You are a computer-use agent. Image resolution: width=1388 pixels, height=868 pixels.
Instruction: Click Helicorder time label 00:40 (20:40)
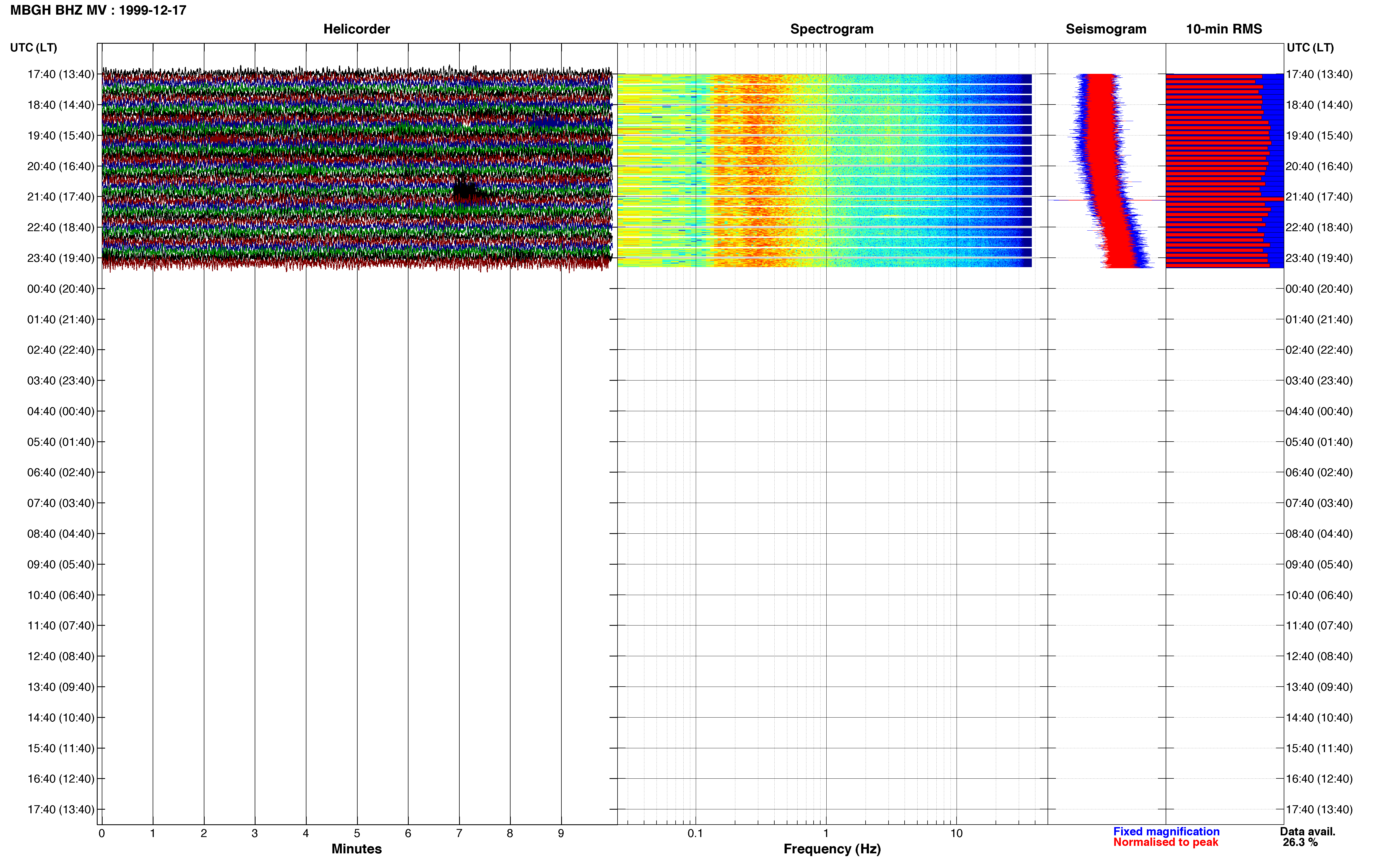coord(61,289)
